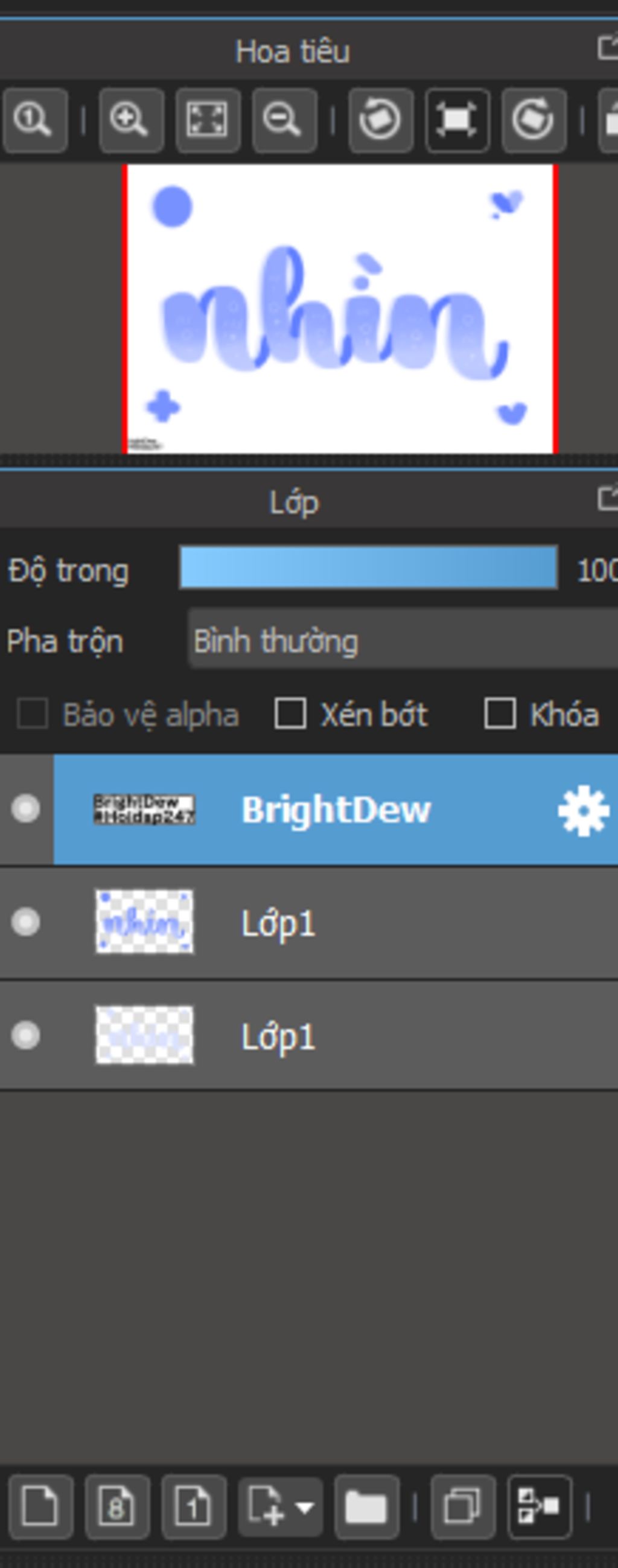This screenshot has width=618, height=1568.
Task: Zoom in using the navigator magnifier plus
Action: click(130, 120)
